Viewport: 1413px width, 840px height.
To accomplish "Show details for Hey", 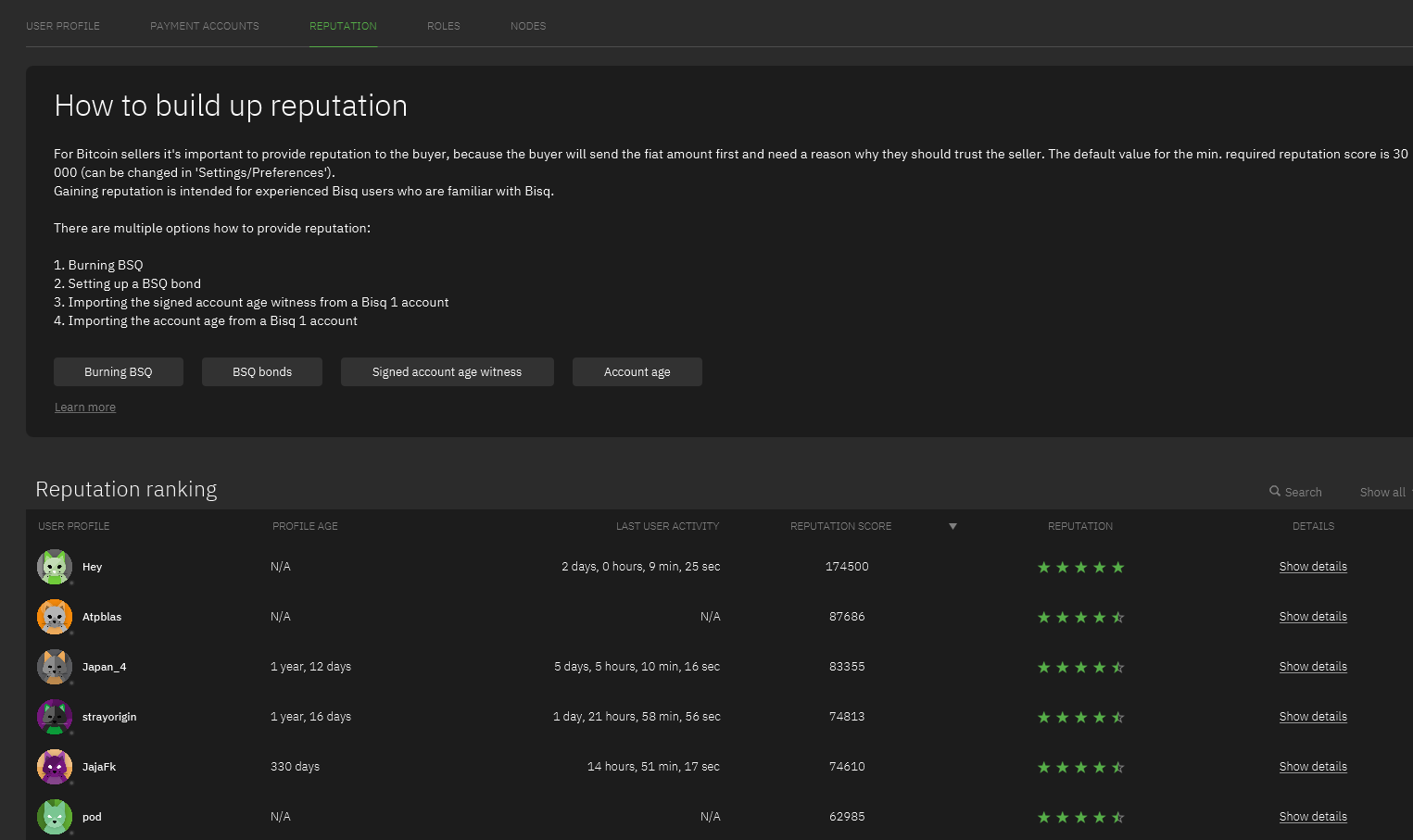I will 1313,567.
